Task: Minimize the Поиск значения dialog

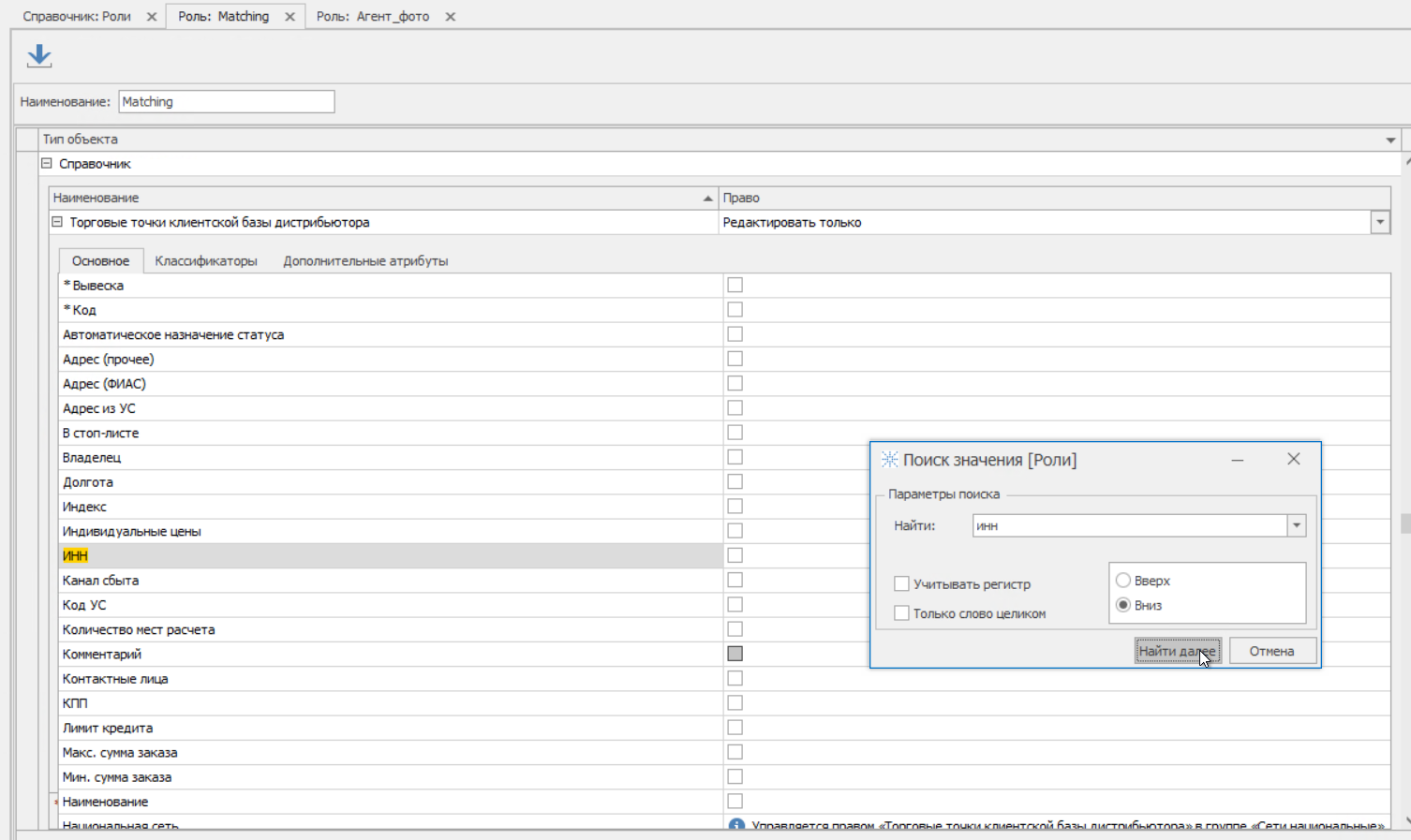Action: (x=1238, y=460)
